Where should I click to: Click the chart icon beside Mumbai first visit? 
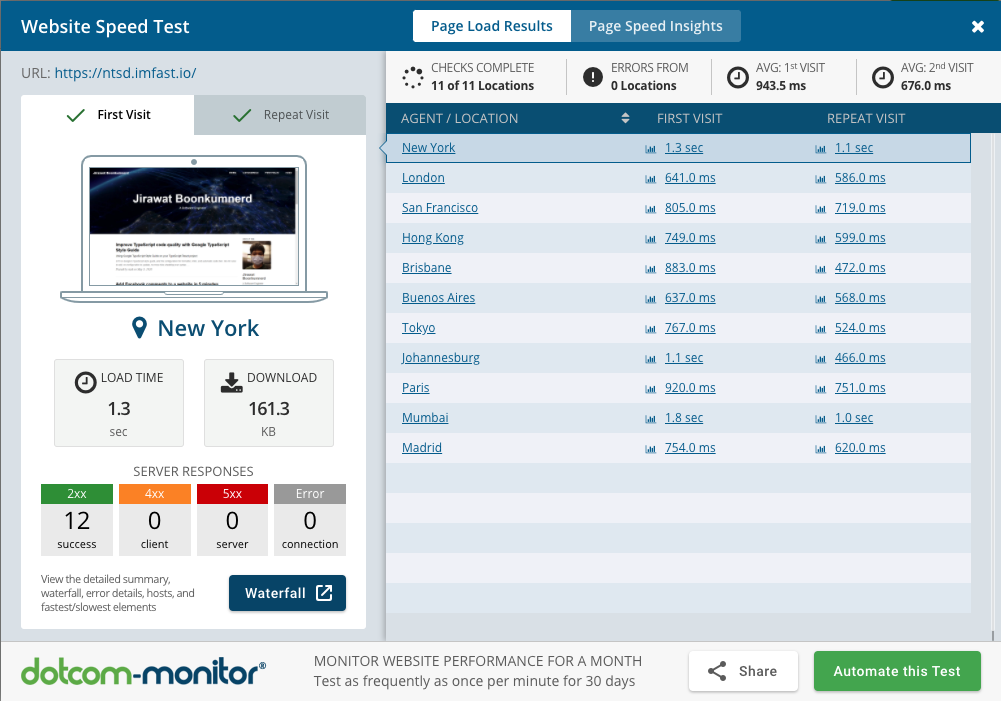click(651, 418)
